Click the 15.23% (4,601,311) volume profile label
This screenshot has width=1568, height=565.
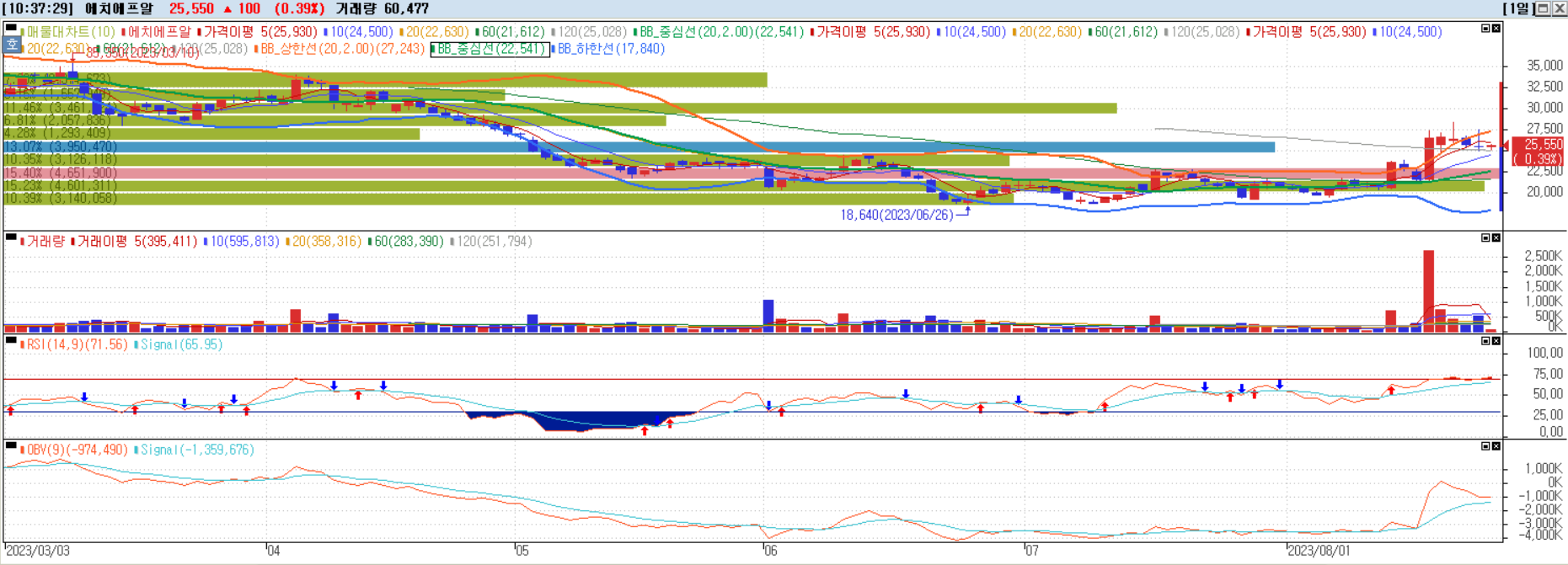61,185
